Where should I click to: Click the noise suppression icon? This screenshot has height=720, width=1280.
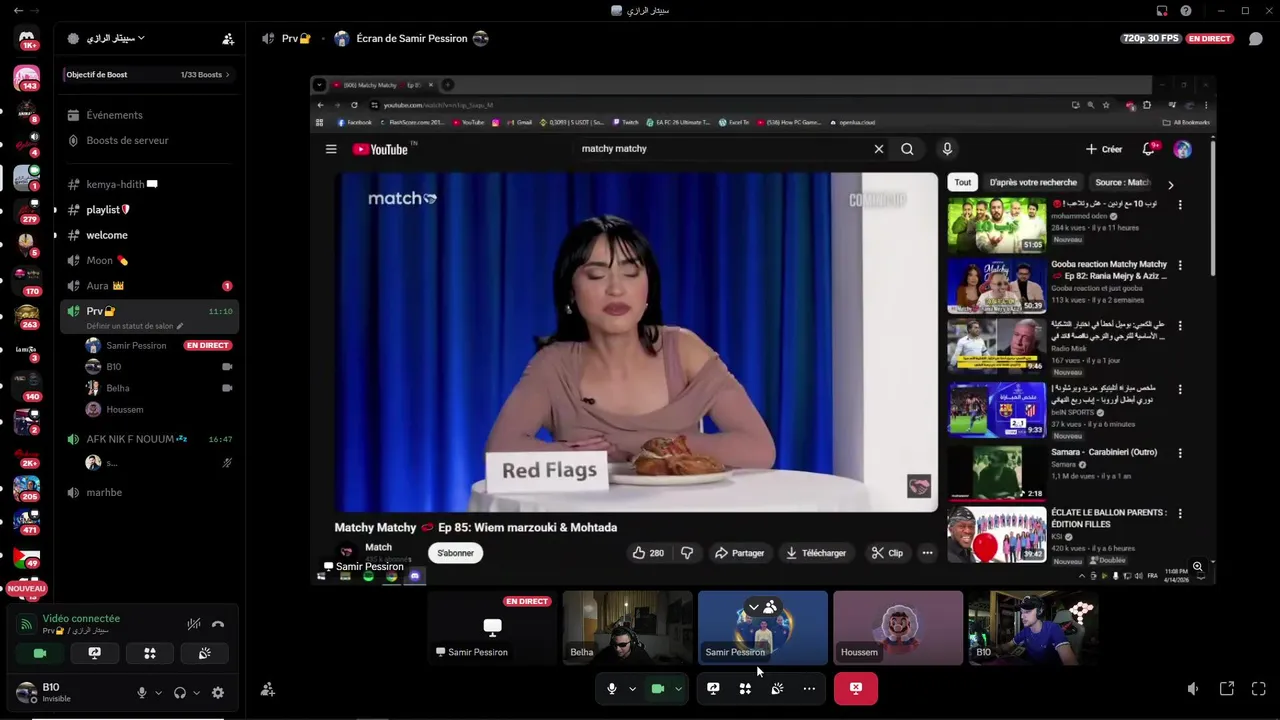(x=194, y=624)
